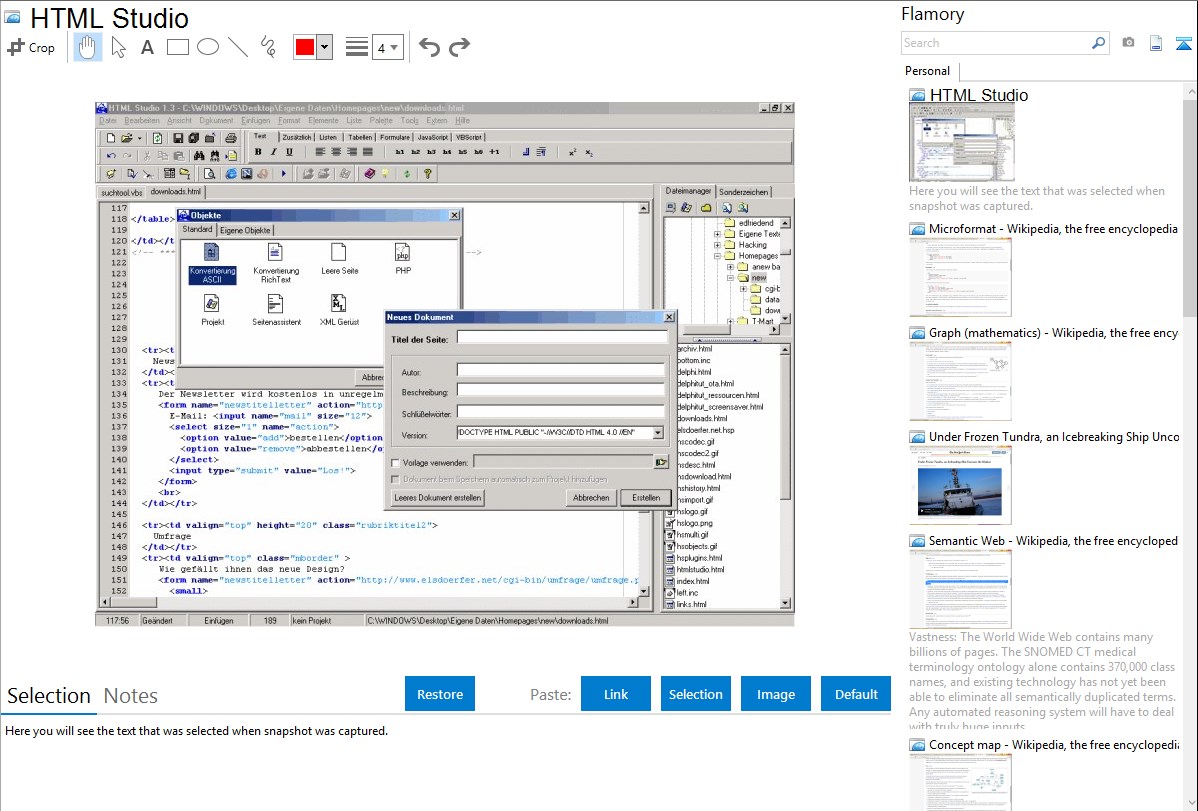Screen dimensions: 1198x811
Task: Open the HTML Studio snapshot thumbnail
Action: pos(962,143)
